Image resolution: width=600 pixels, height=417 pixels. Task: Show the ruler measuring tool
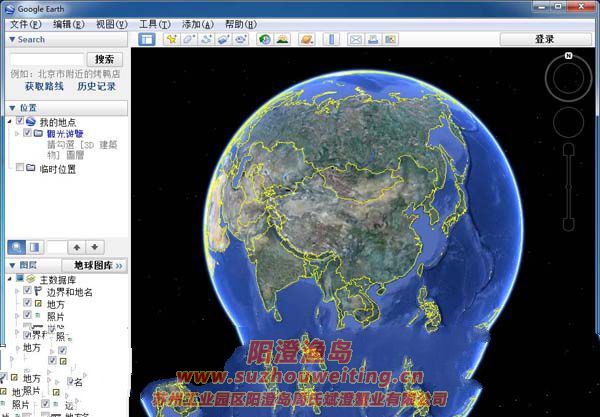tap(328, 39)
